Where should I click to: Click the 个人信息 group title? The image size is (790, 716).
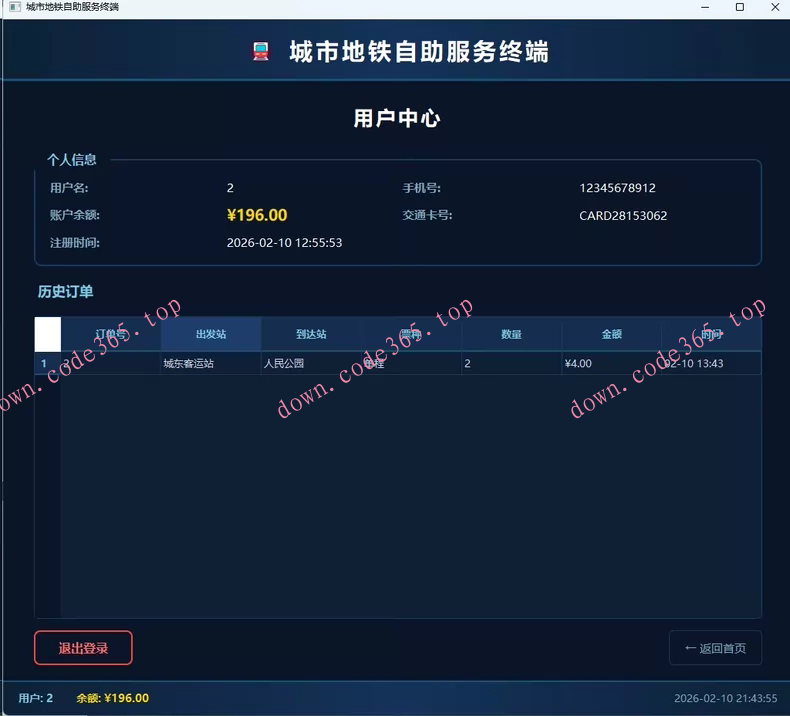72,160
